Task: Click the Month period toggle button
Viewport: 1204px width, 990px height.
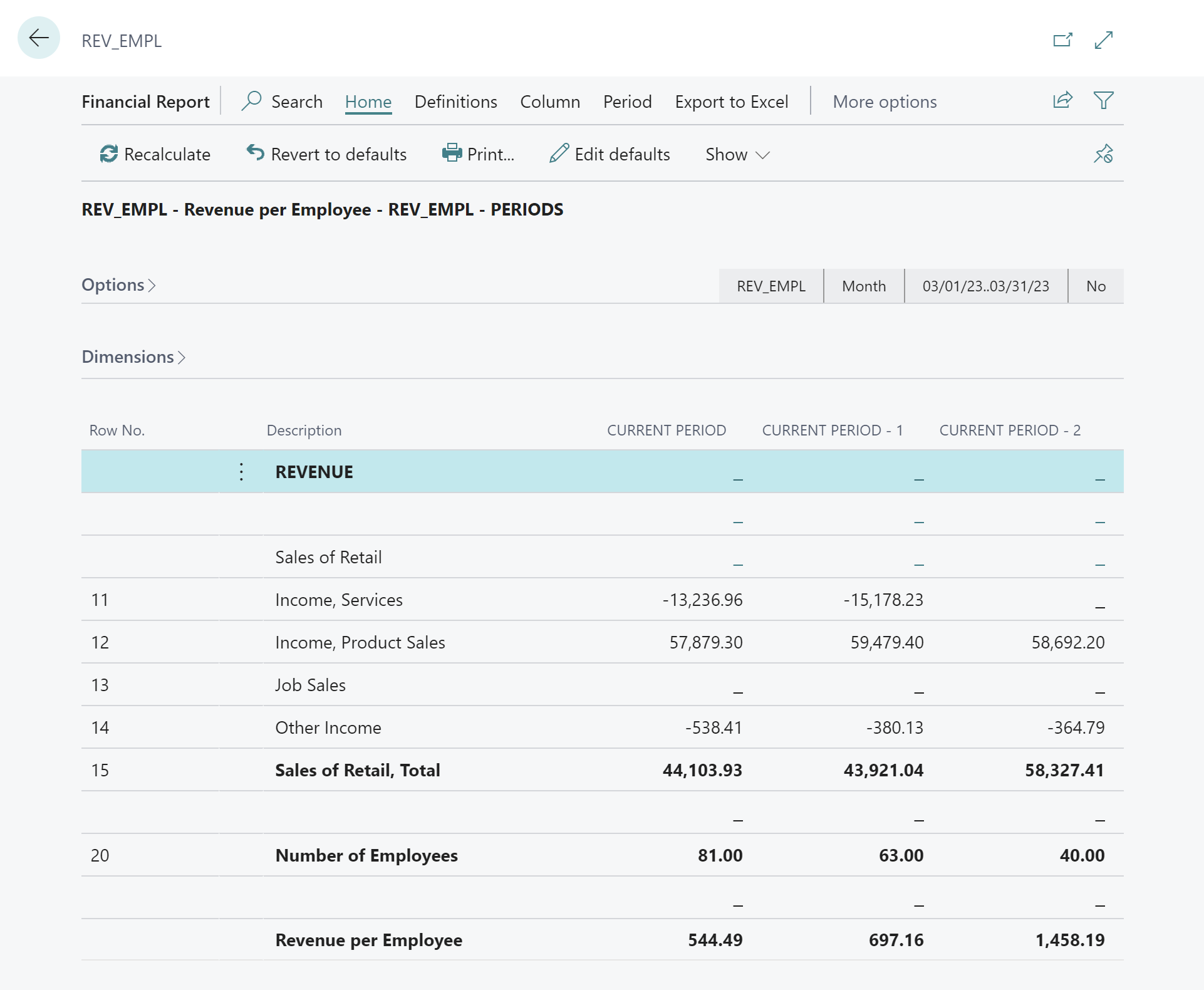Action: point(863,286)
